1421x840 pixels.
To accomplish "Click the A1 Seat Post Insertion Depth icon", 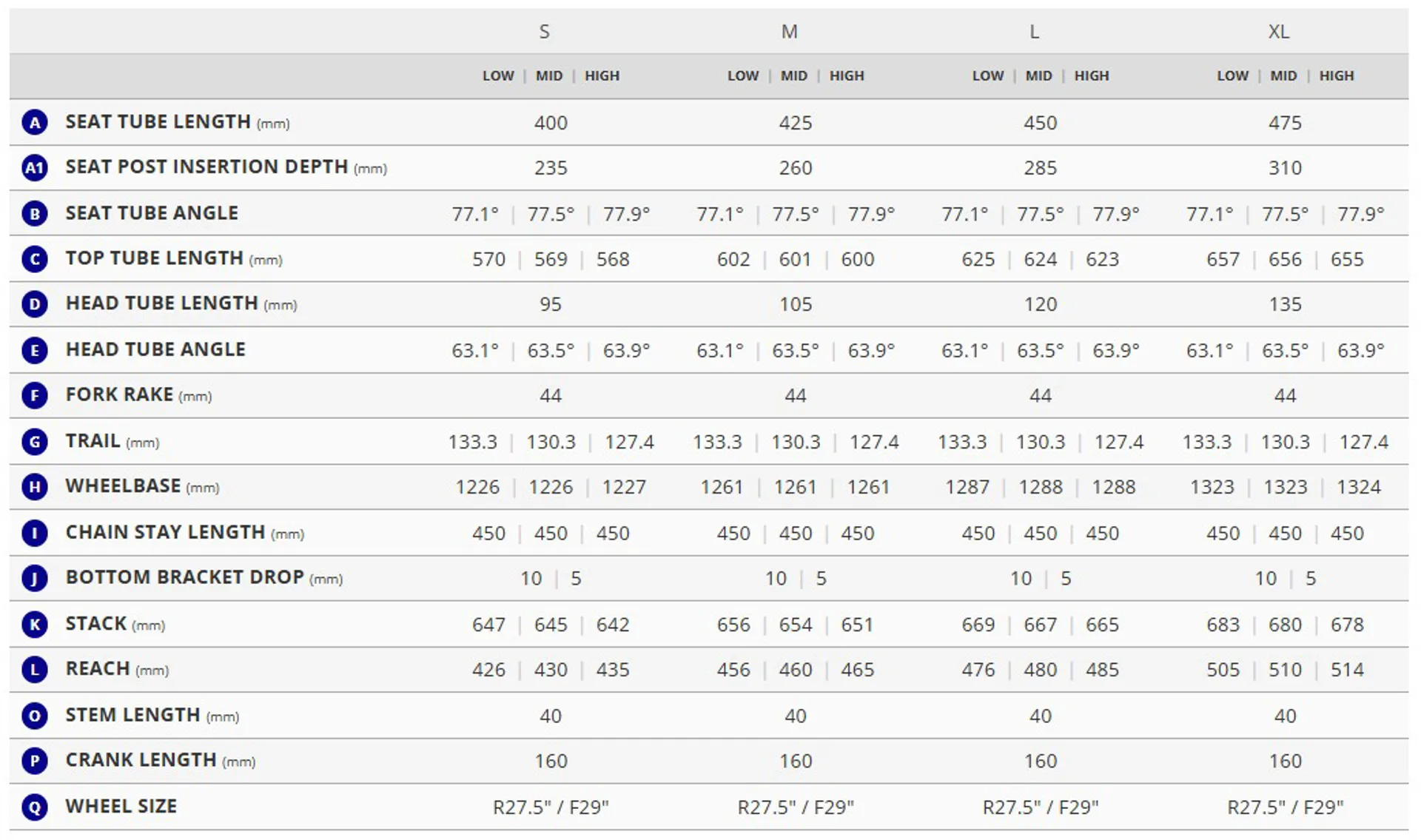I will 34,168.
